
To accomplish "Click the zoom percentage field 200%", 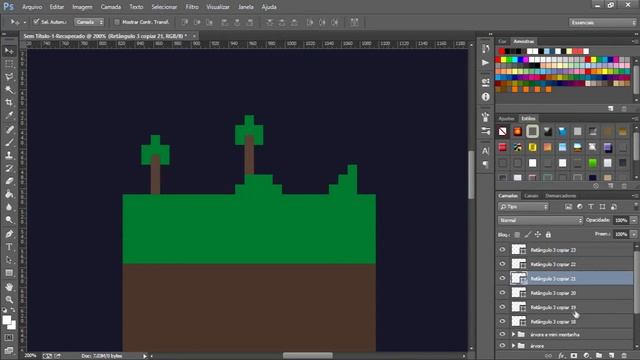I will (x=30, y=356).
